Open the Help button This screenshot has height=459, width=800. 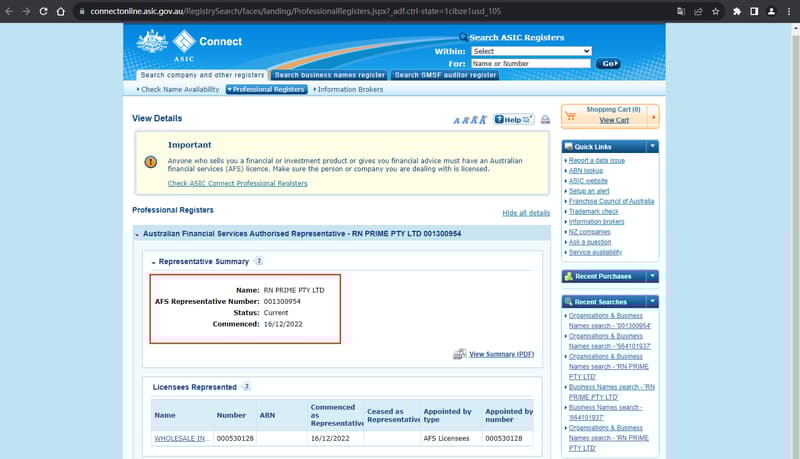(513, 120)
